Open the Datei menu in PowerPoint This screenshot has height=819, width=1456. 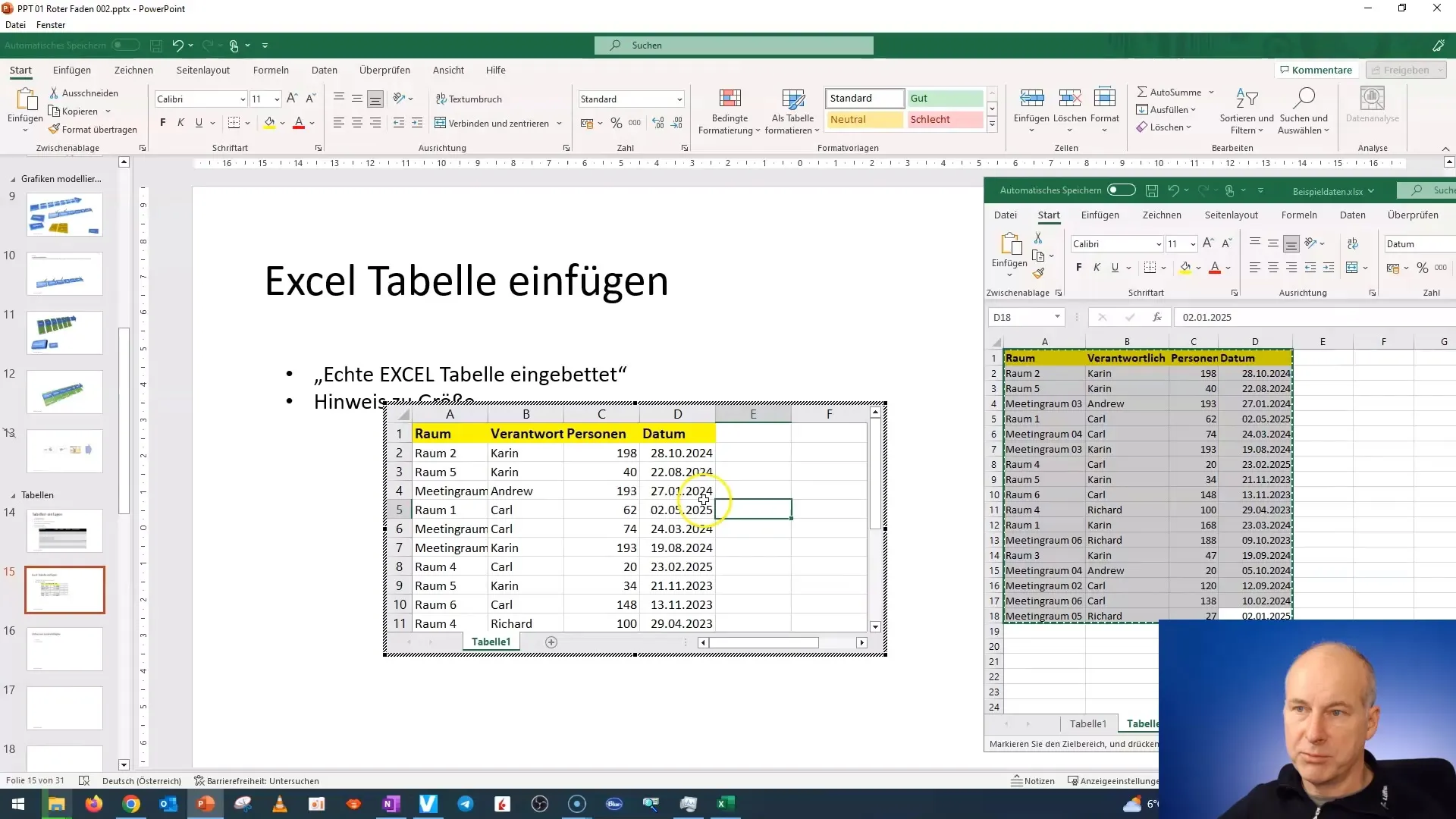tap(16, 25)
